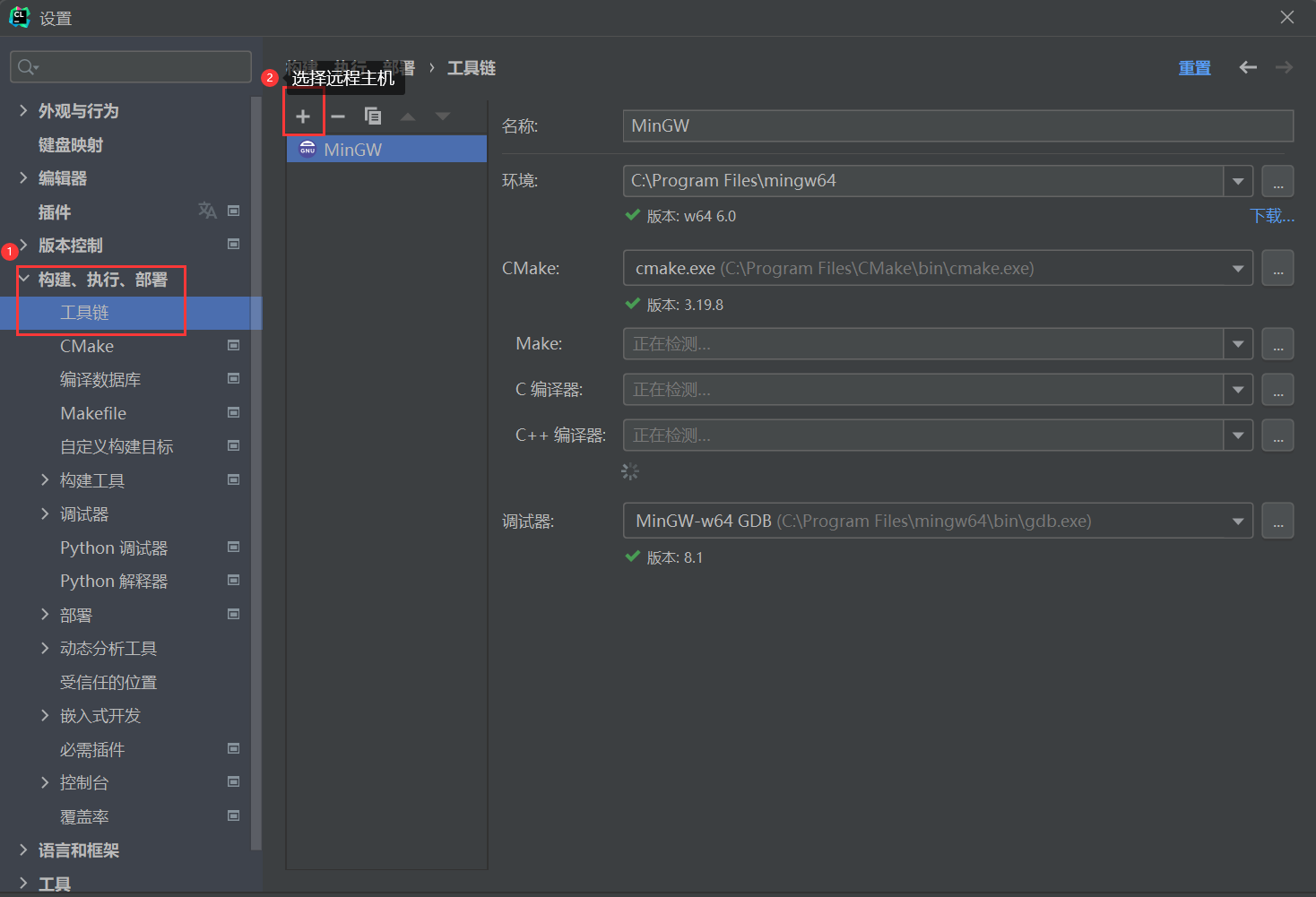Open 覆盖率 settings page
Image resolution: width=1316 pixels, height=897 pixels.
tap(84, 817)
